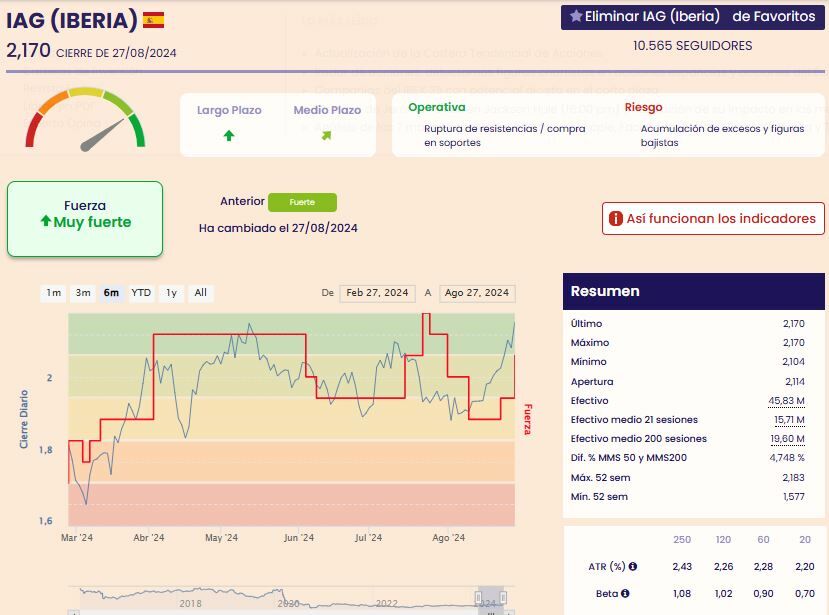Click the 20 column header in ATR table
The image size is (829, 615).
(x=804, y=539)
